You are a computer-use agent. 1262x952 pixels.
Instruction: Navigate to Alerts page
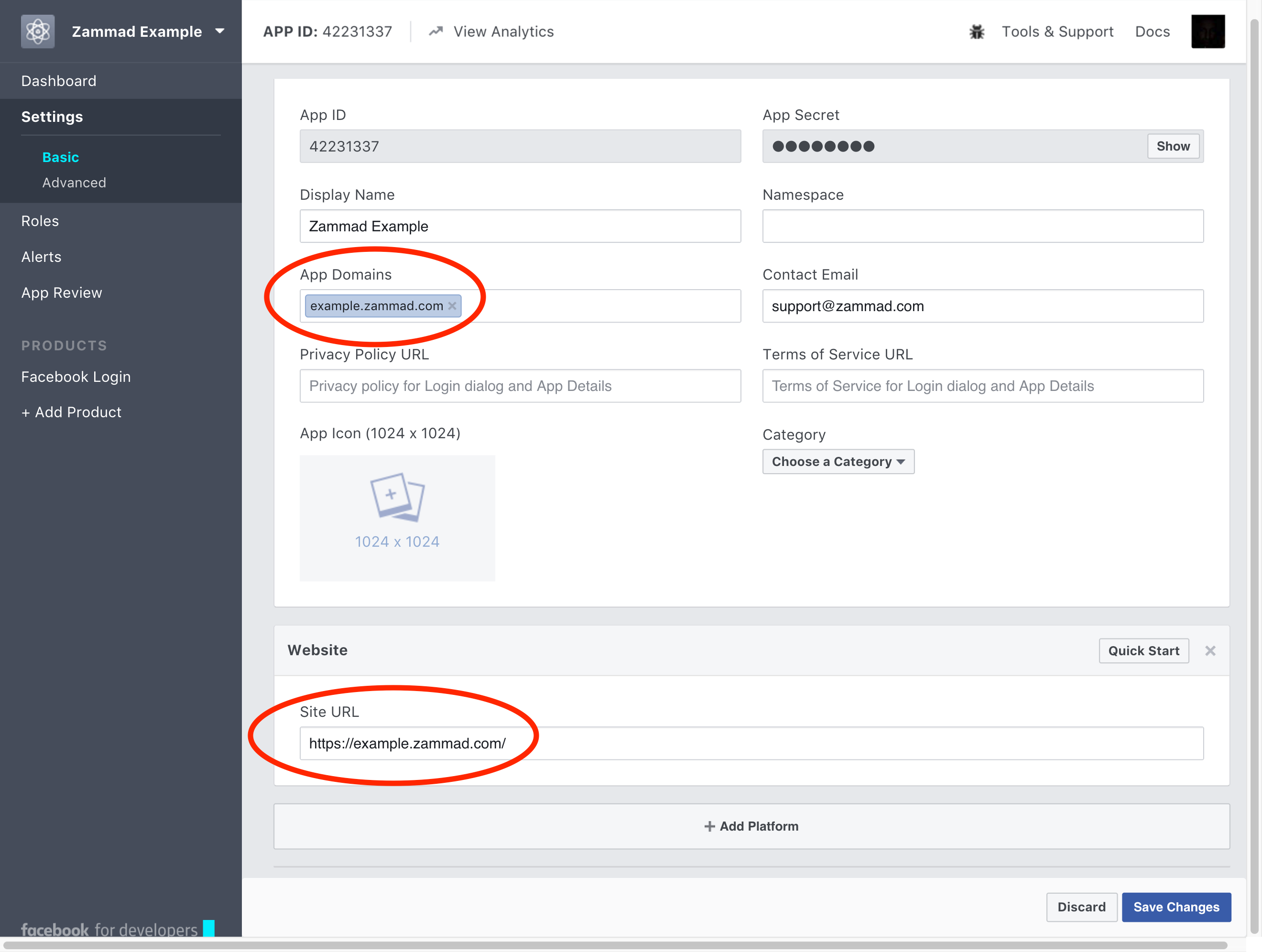41,257
